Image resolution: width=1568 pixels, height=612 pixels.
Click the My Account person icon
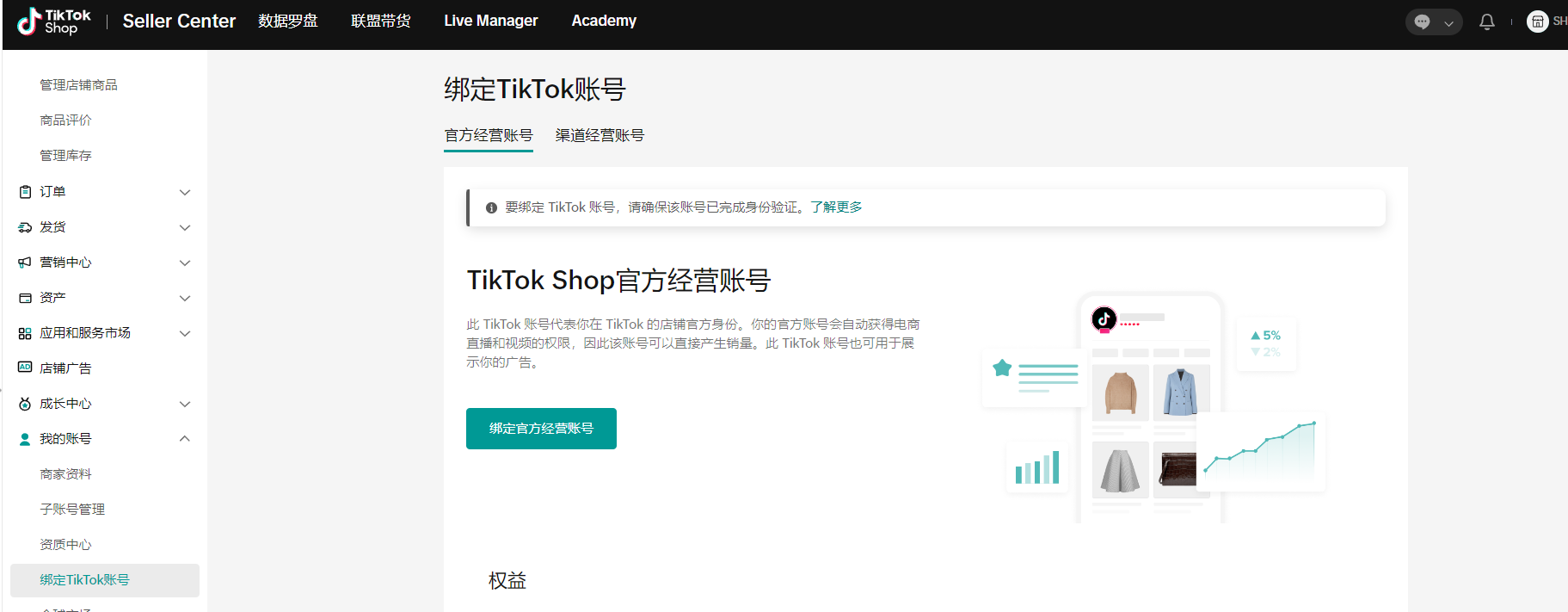(x=25, y=439)
